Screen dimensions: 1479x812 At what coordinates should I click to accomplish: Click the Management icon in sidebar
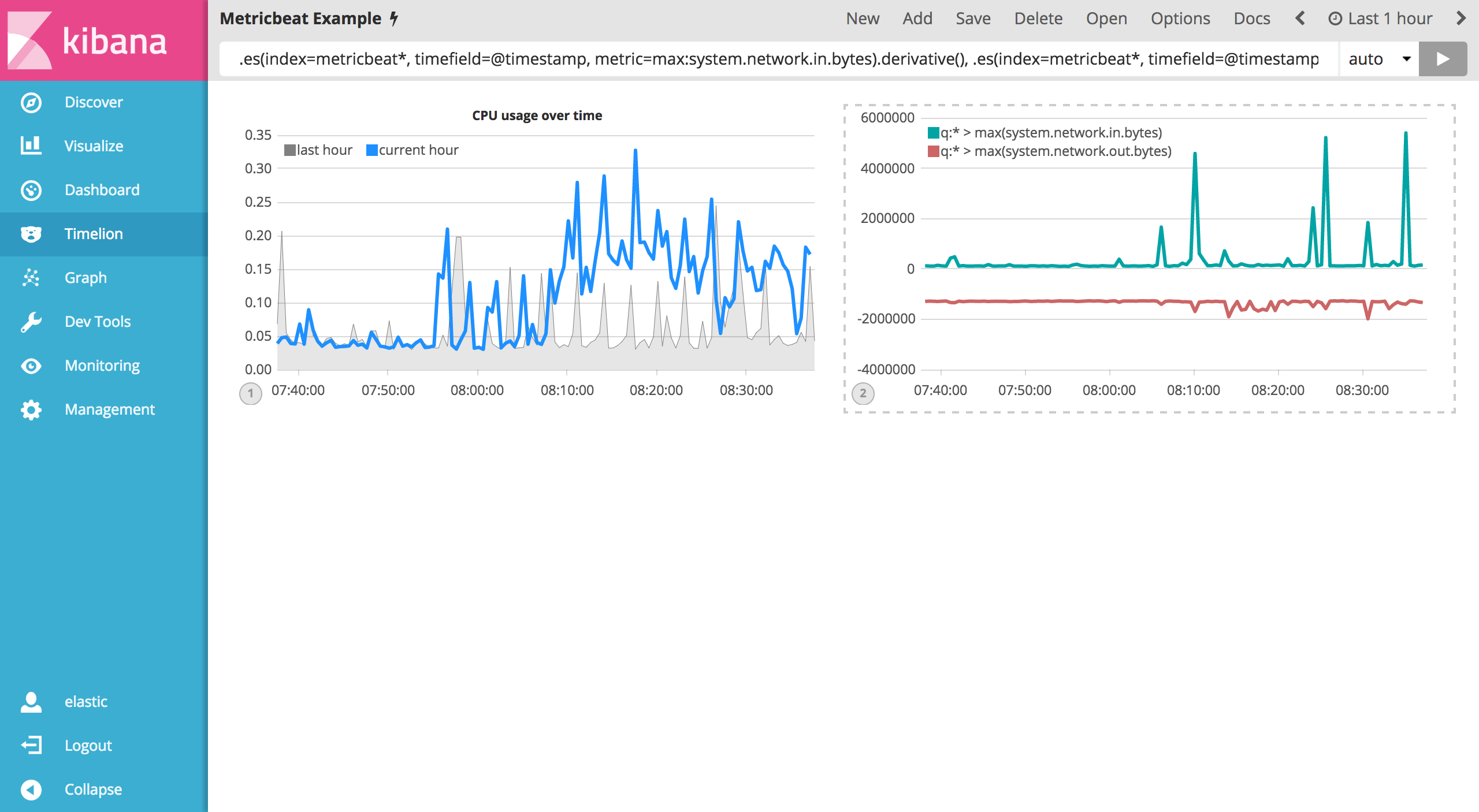pyautogui.click(x=30, y=410)
